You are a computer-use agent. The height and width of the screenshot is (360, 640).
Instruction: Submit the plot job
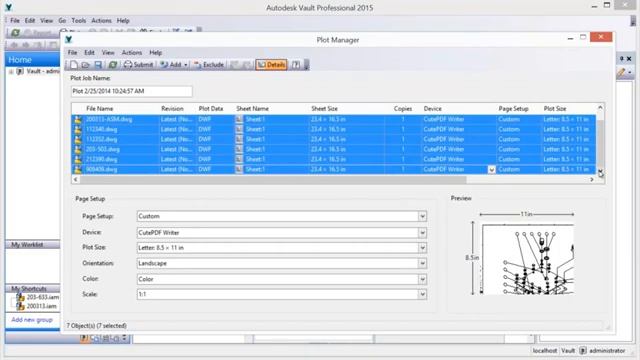[x=138, y=65]
